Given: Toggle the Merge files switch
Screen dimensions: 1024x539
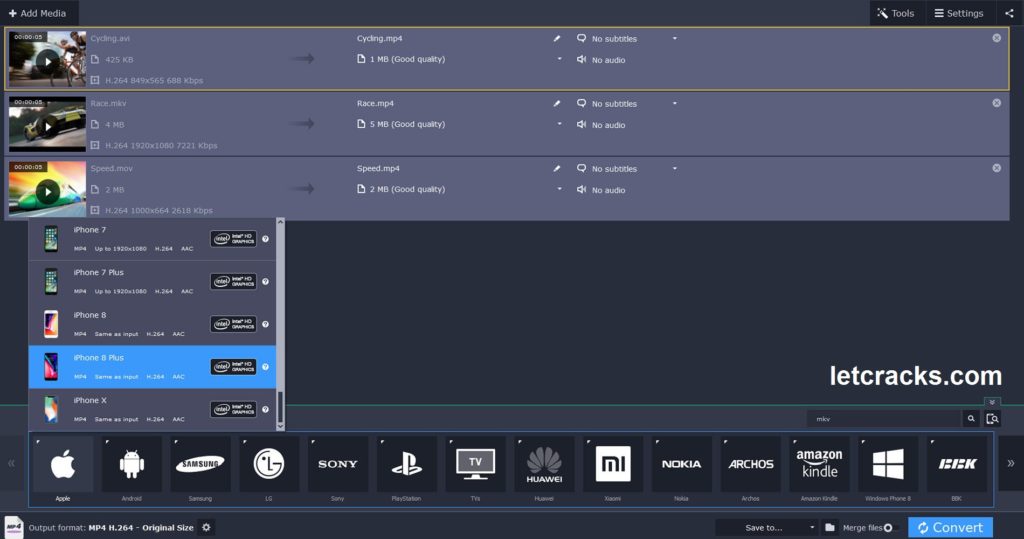Looking at the screenshot, I should 891,528.
